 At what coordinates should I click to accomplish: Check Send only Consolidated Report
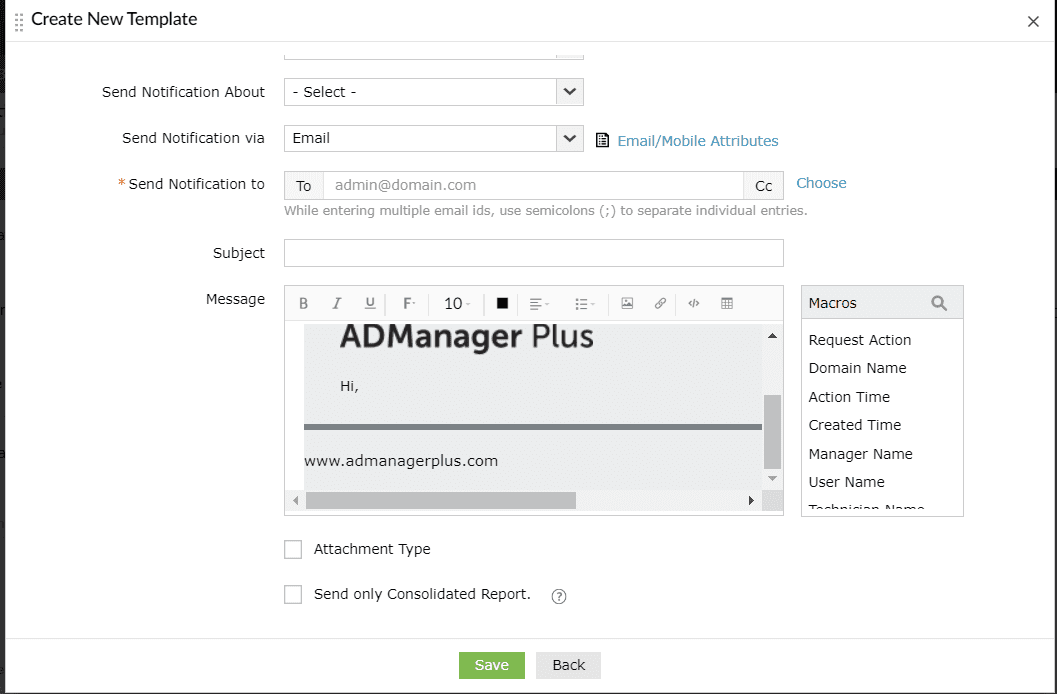(x=293, y=594)
